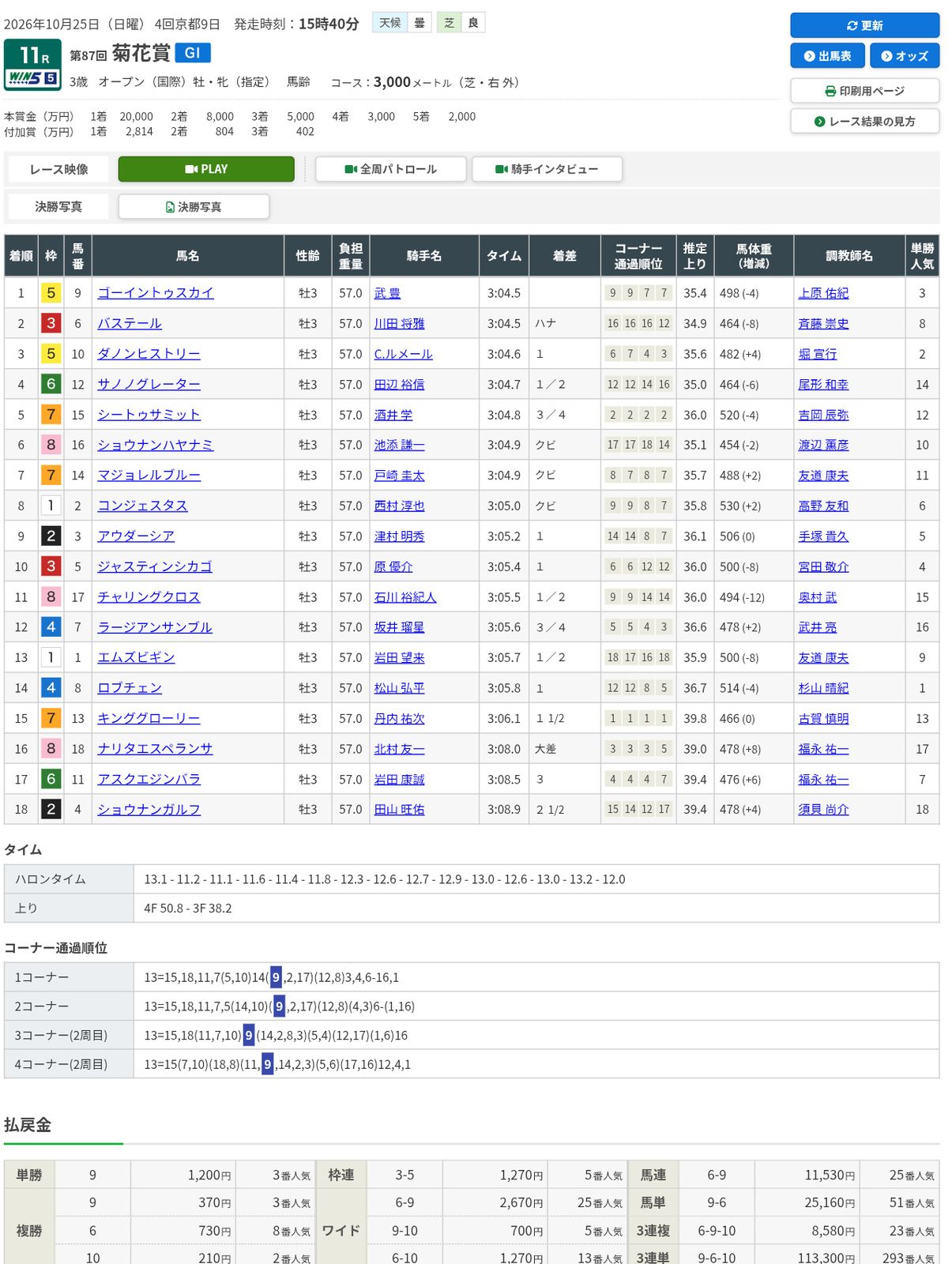Open horse シートゥサミット profile

(x=149, y=415)
